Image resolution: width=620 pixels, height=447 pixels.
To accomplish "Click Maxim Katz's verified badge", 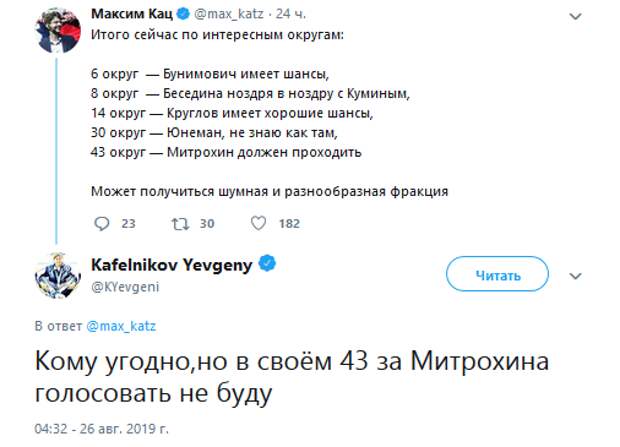I will [184, 15].
